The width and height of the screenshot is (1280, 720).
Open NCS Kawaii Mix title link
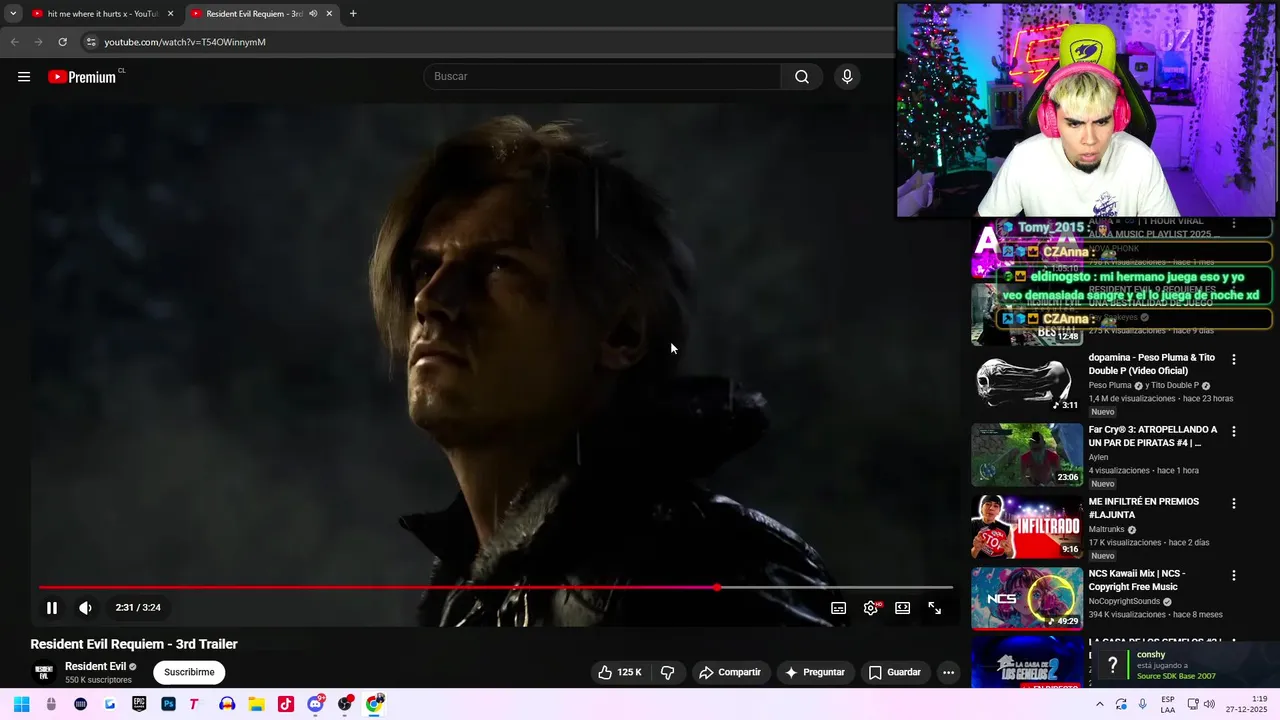click(1139, 580)
